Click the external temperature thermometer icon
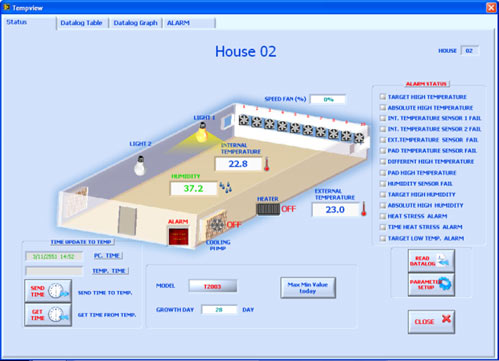499x361 pixels. pos(364,209)
